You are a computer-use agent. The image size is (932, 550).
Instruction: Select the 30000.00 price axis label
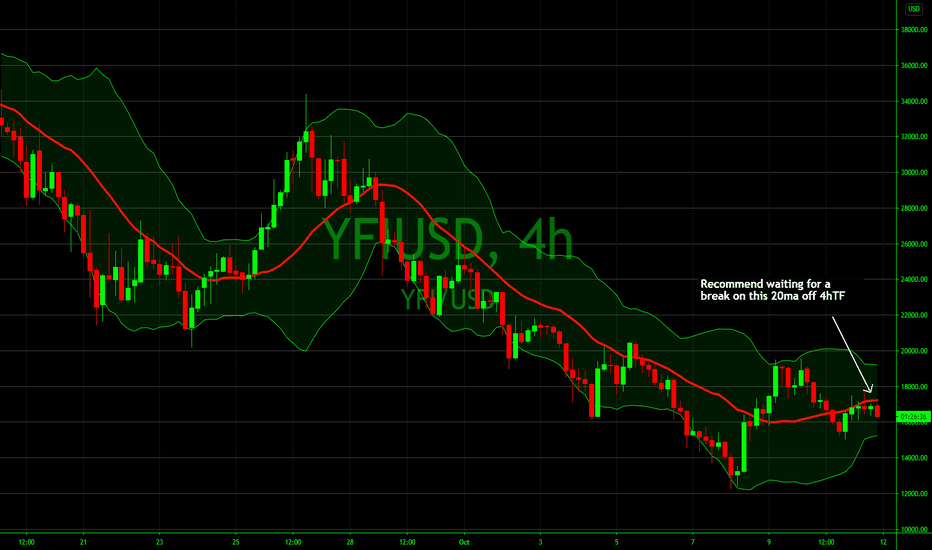(x=914, y=172)
